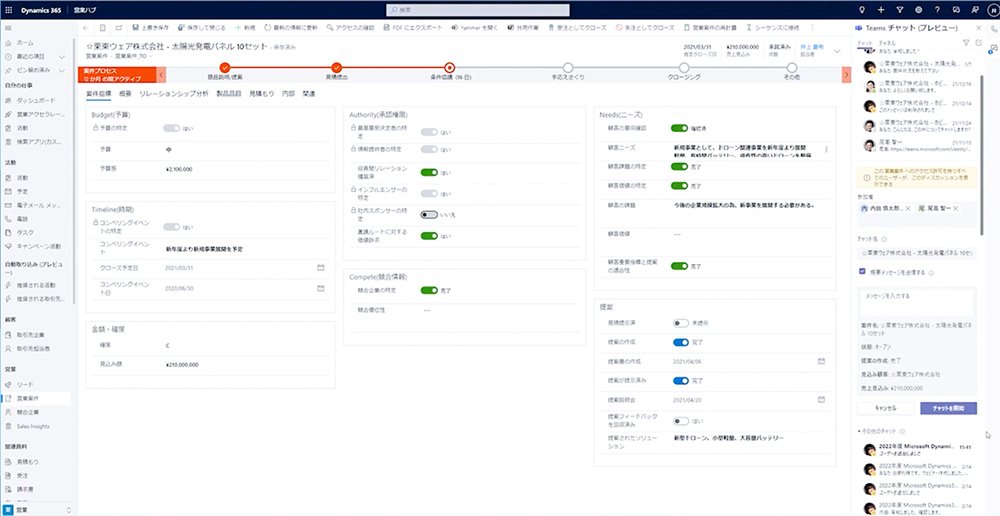
Task: Open the settings gear icon in header
Action: (x=918, y=10)
